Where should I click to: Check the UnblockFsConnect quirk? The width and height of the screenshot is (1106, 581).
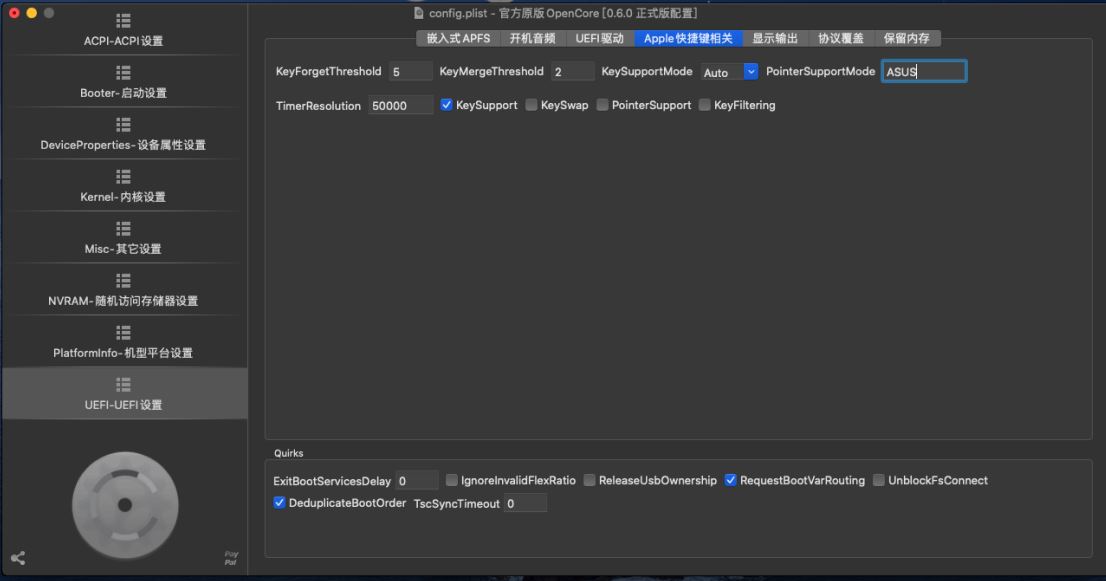point(879,480)
